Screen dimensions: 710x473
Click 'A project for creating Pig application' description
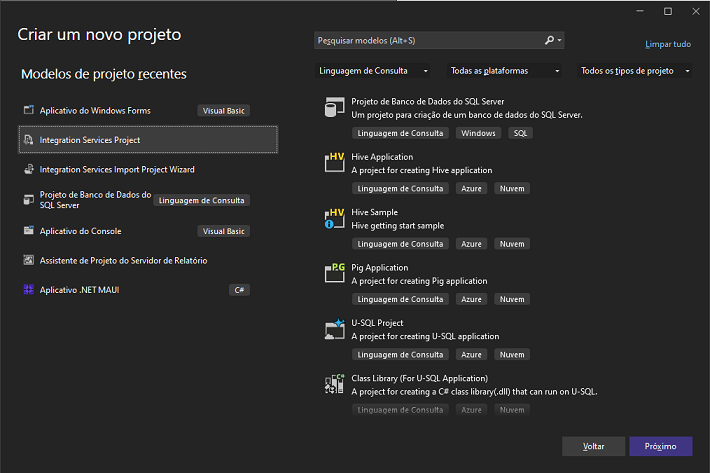[419, 281]
